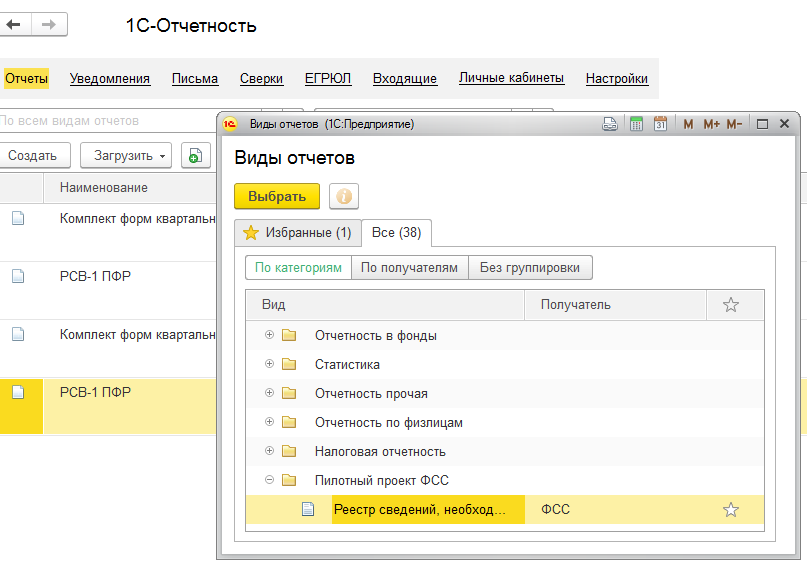Image resolution: width=807 pixels, height=579 pixels.
Task: Click the folder icon of Налоговая отчетность
Action: [289, 451]
